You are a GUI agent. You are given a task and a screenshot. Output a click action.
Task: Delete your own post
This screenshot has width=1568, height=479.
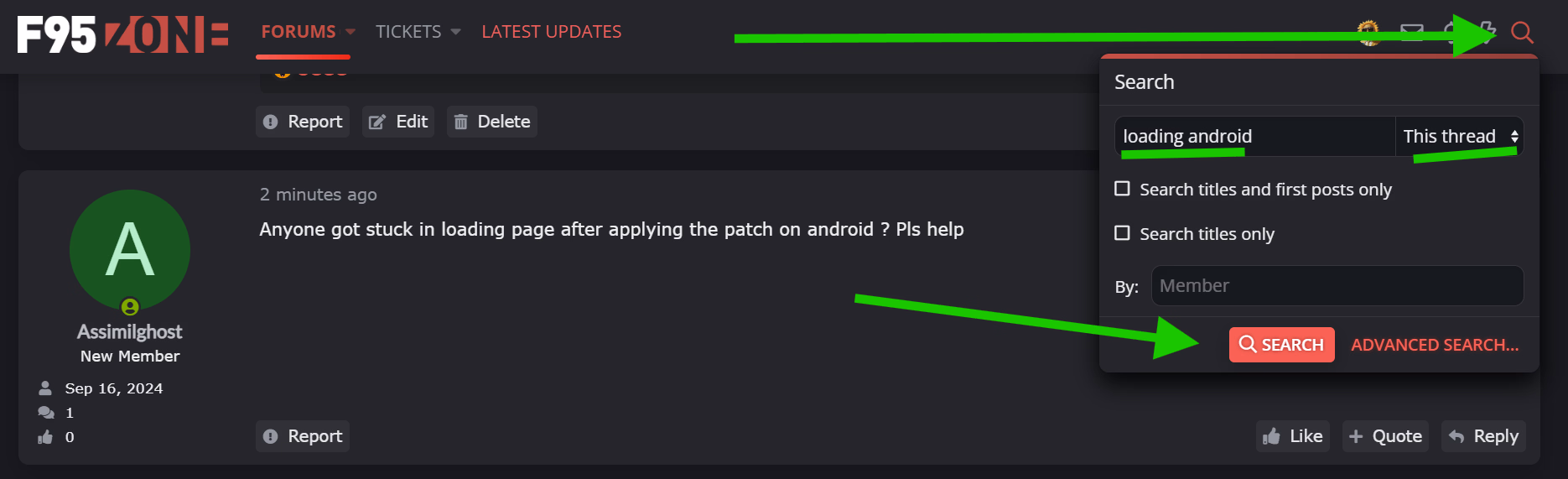pos(492,122)
